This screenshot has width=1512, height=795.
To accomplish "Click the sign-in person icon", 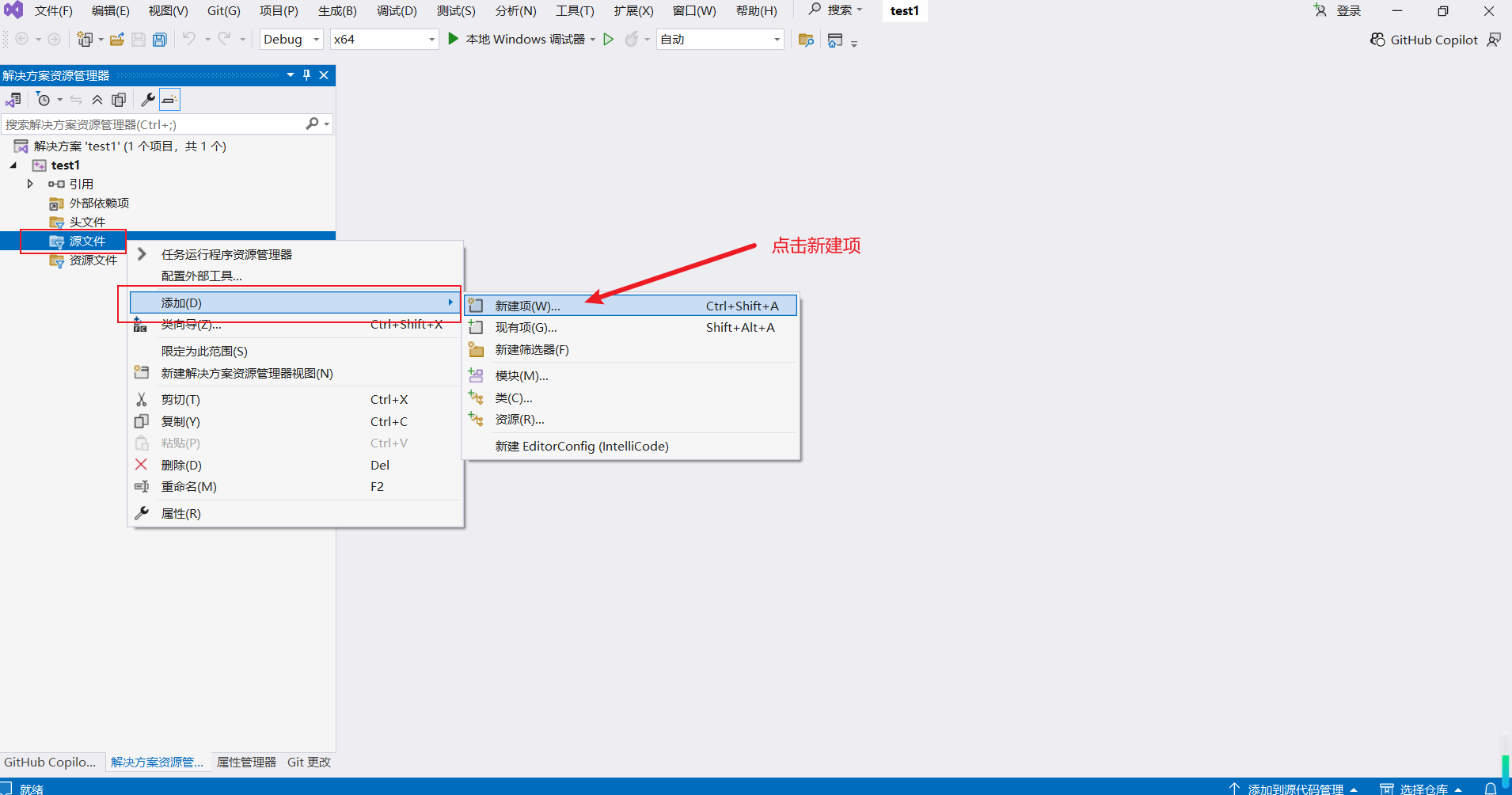I will point(1320,10).
